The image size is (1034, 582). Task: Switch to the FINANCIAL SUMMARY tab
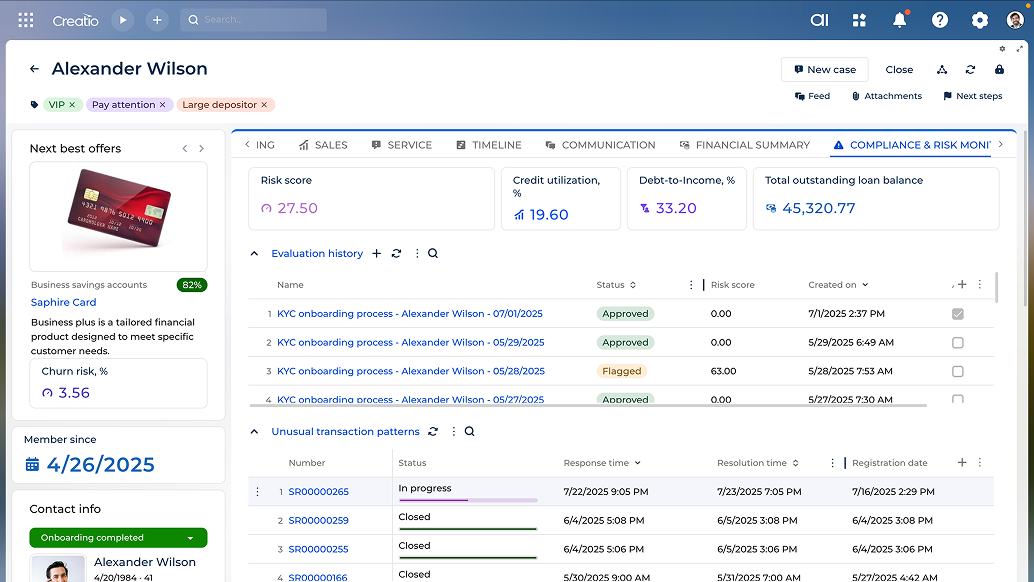(744, 144)
